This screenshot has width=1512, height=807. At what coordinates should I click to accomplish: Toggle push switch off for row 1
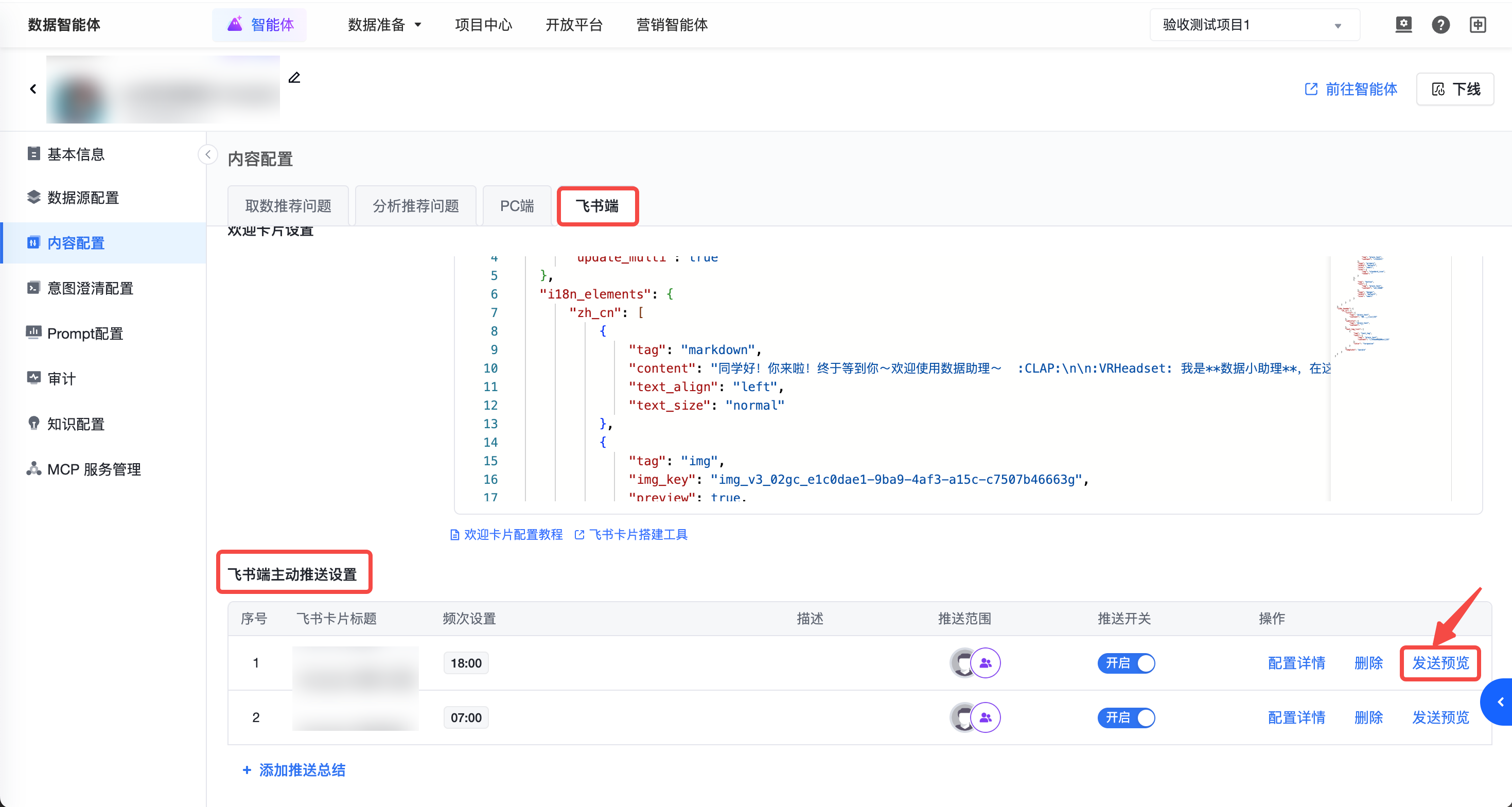(1126, 662)
